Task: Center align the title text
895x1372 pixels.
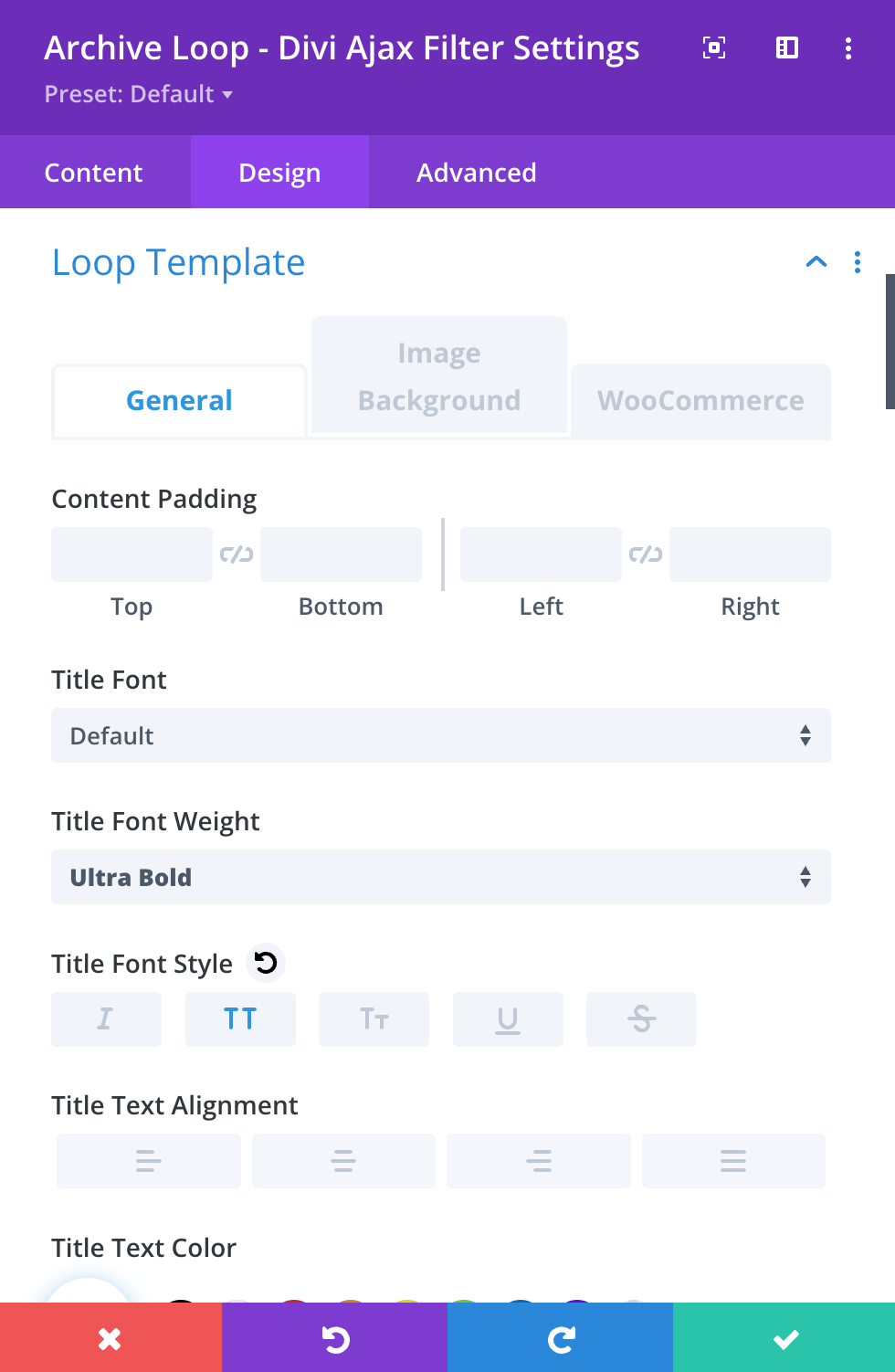Action: (343, 1161)
